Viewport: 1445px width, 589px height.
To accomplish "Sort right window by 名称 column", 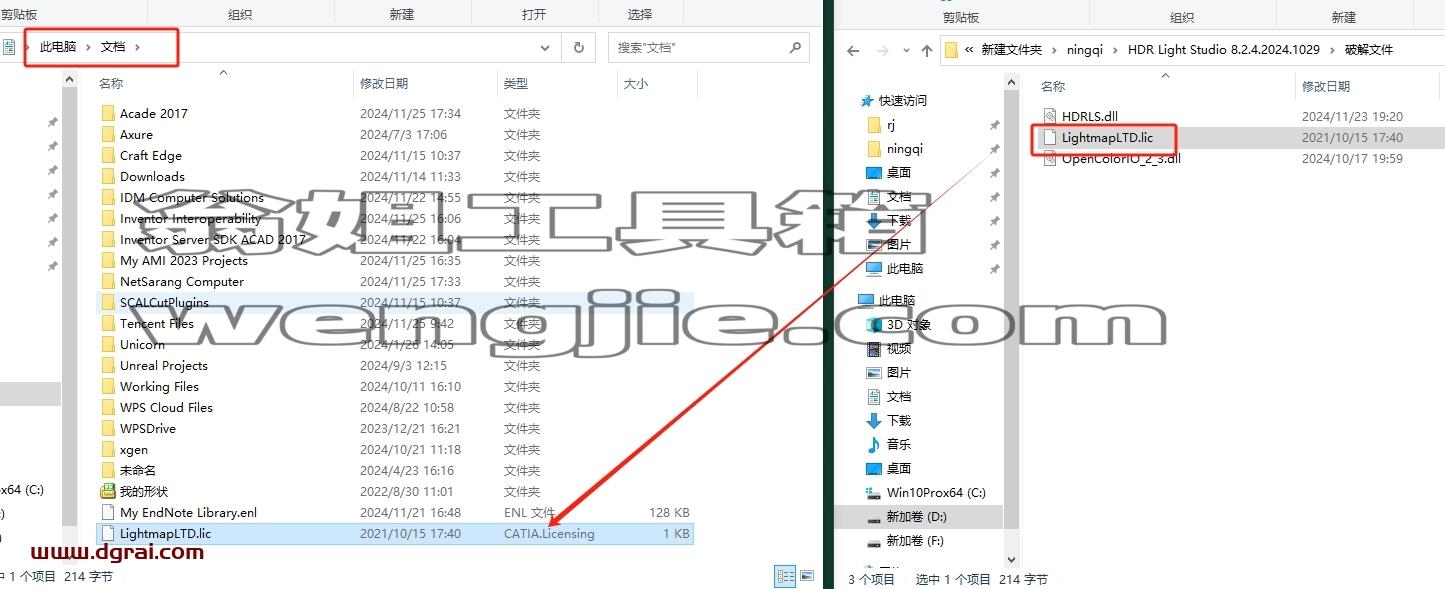I will [1053, 87].
